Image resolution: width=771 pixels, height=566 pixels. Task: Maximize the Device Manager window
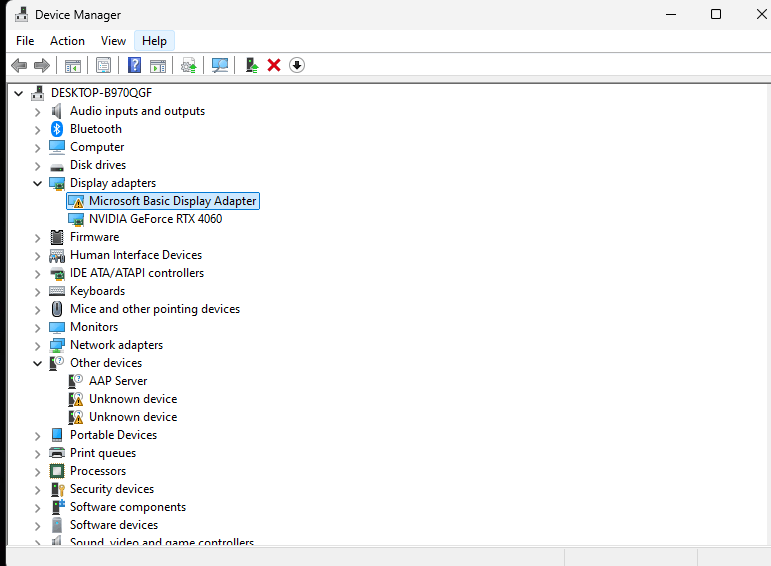coord(716,14)
